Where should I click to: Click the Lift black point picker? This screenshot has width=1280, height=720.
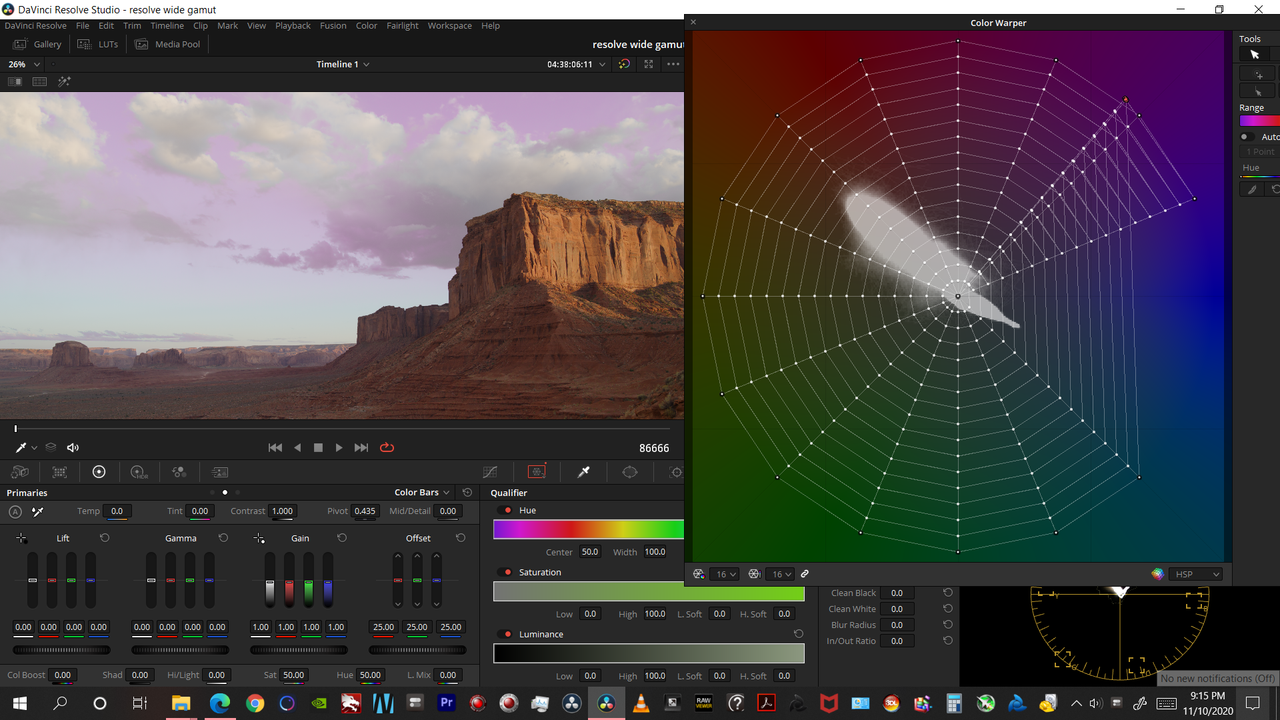(x=21, y=538)
